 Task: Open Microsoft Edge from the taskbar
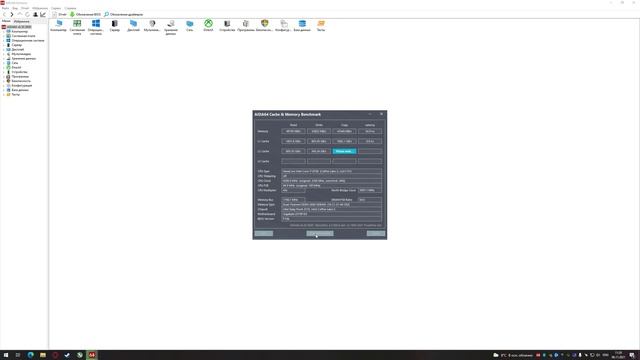[31, 355]
